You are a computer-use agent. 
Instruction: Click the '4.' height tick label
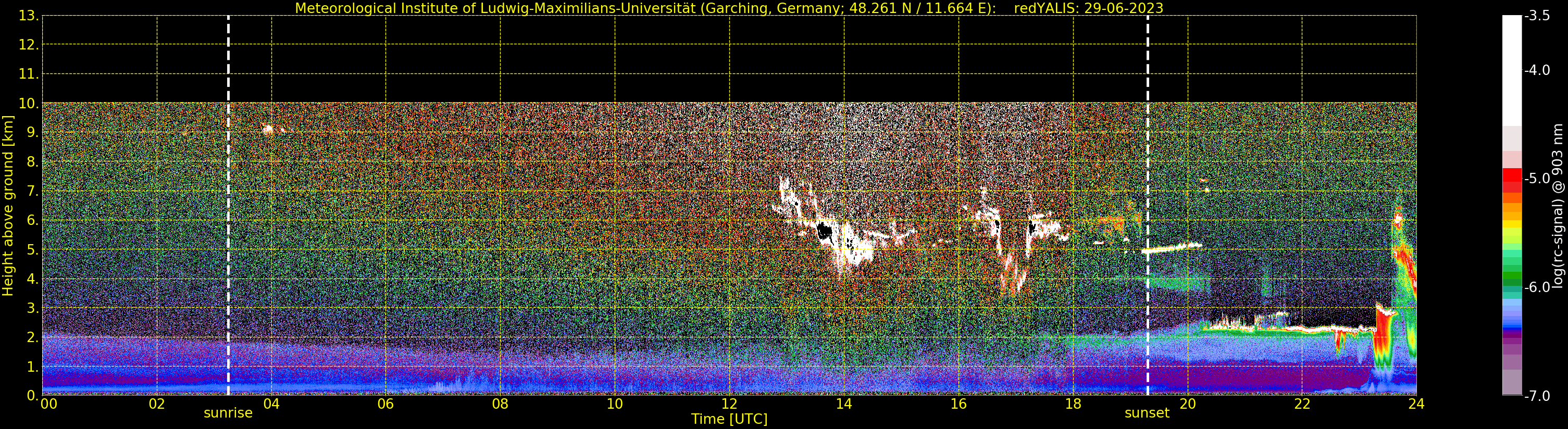coord(32,279)
